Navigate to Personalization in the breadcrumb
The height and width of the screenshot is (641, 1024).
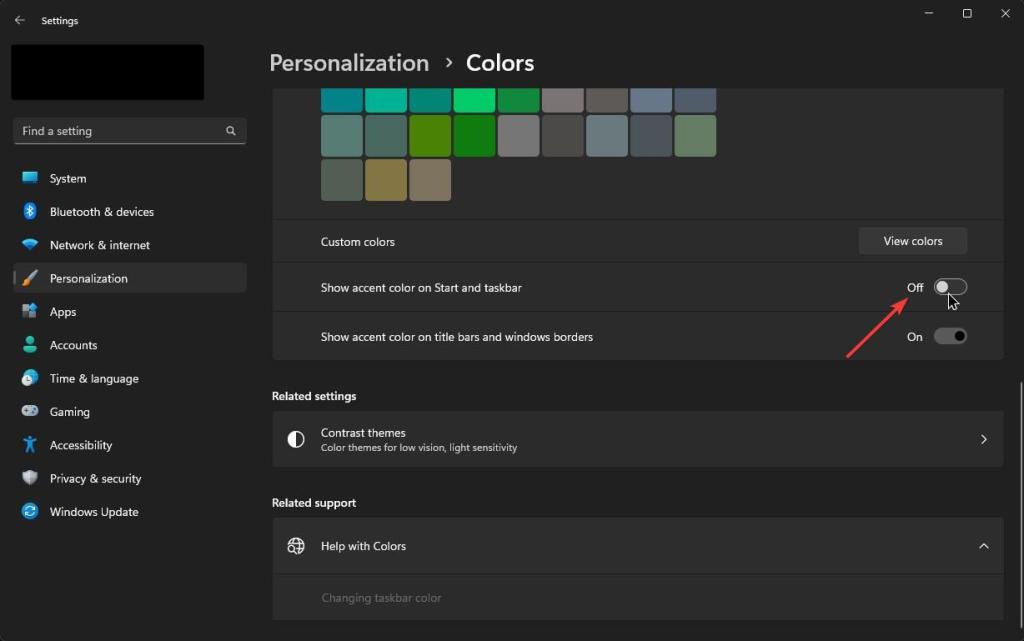pyautogui.click(x=349, y=63)
